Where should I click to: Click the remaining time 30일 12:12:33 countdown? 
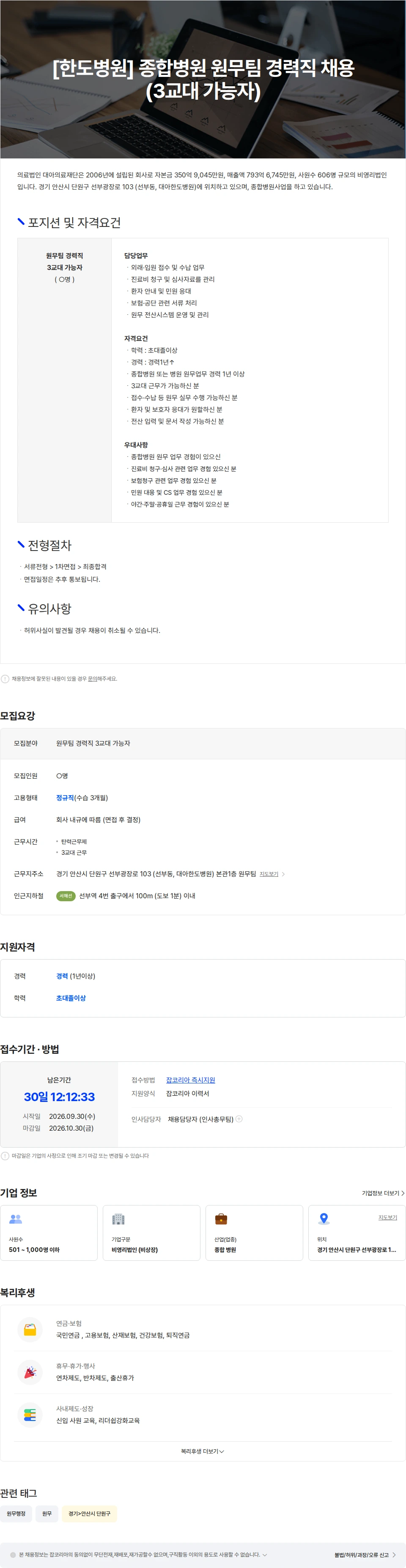click(59, 1097)
